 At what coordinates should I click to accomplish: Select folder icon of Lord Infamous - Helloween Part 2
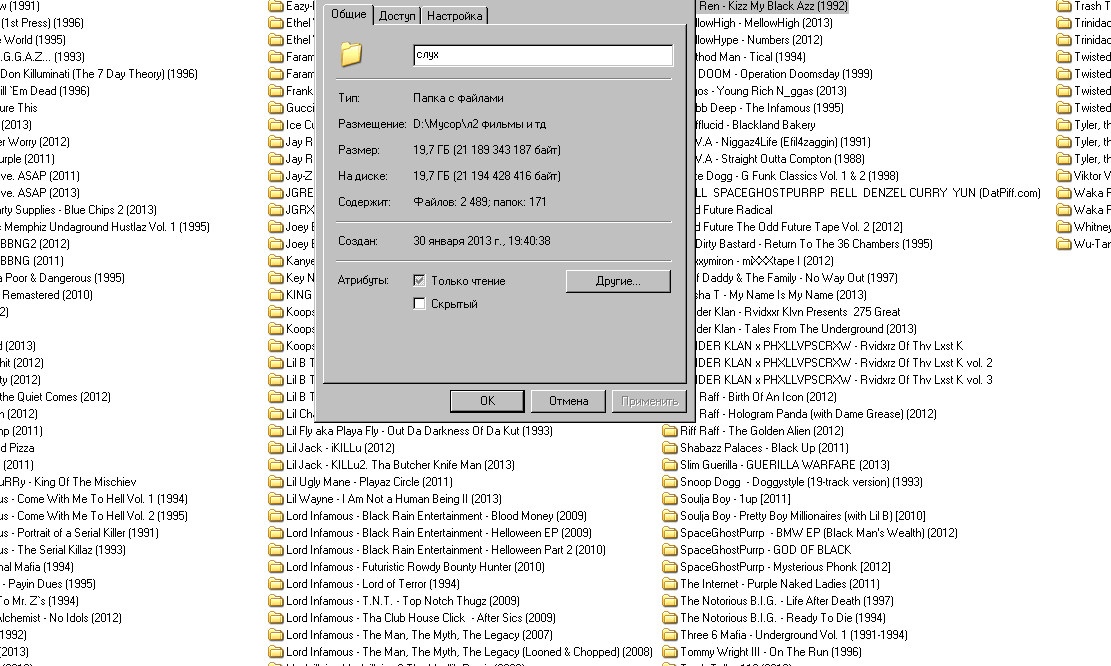click(276, 550)
